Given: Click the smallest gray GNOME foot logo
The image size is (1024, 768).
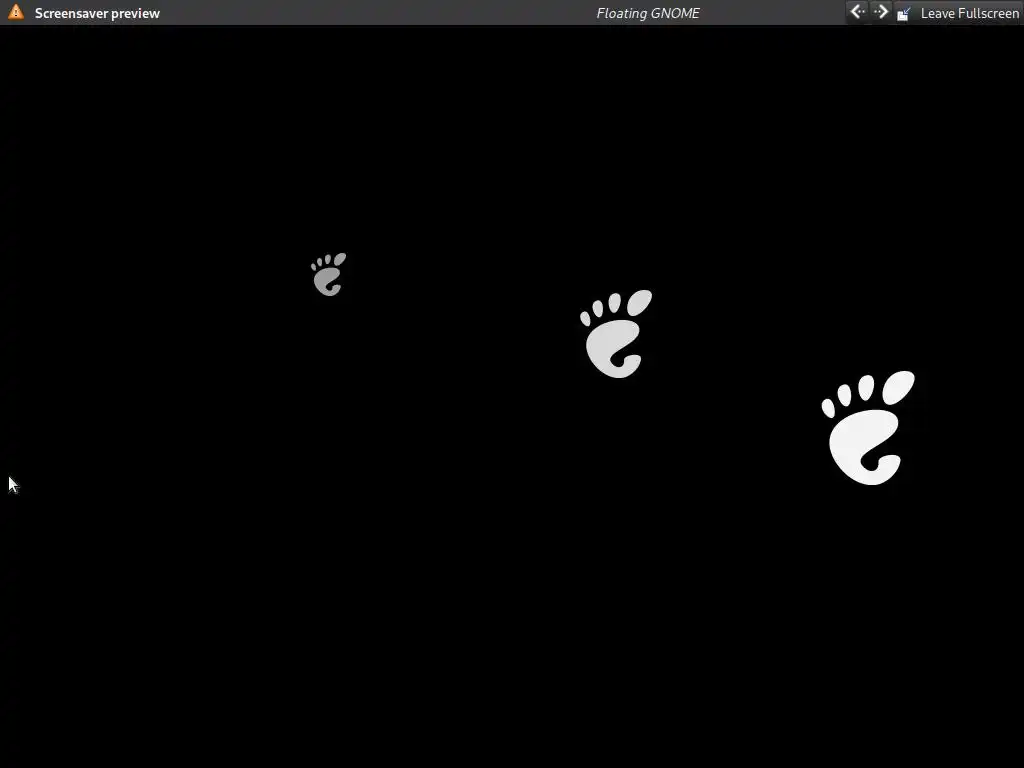Looking at the screenshot, I should (328, 274).
